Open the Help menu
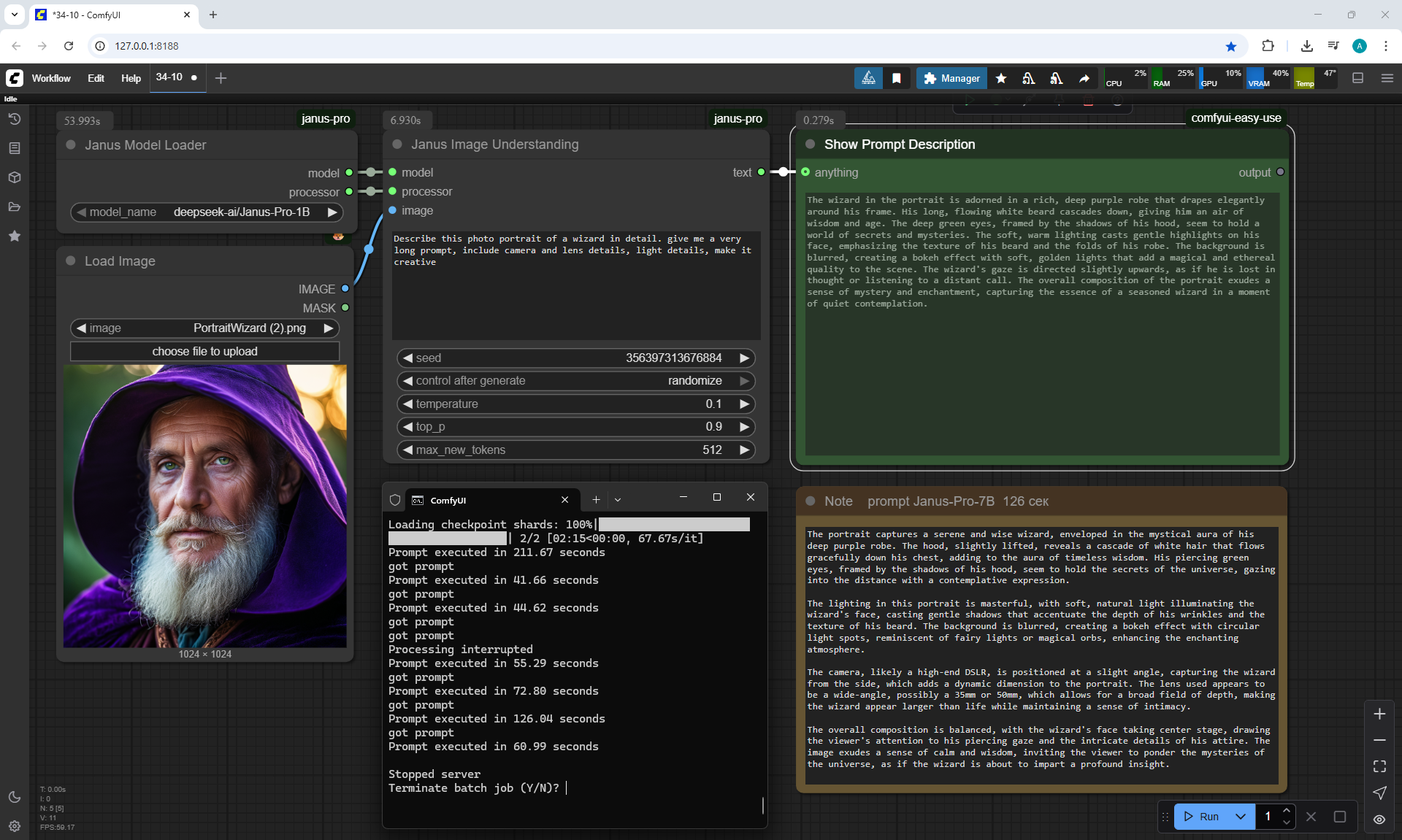 pyautogui.click(x=131, y=78)
